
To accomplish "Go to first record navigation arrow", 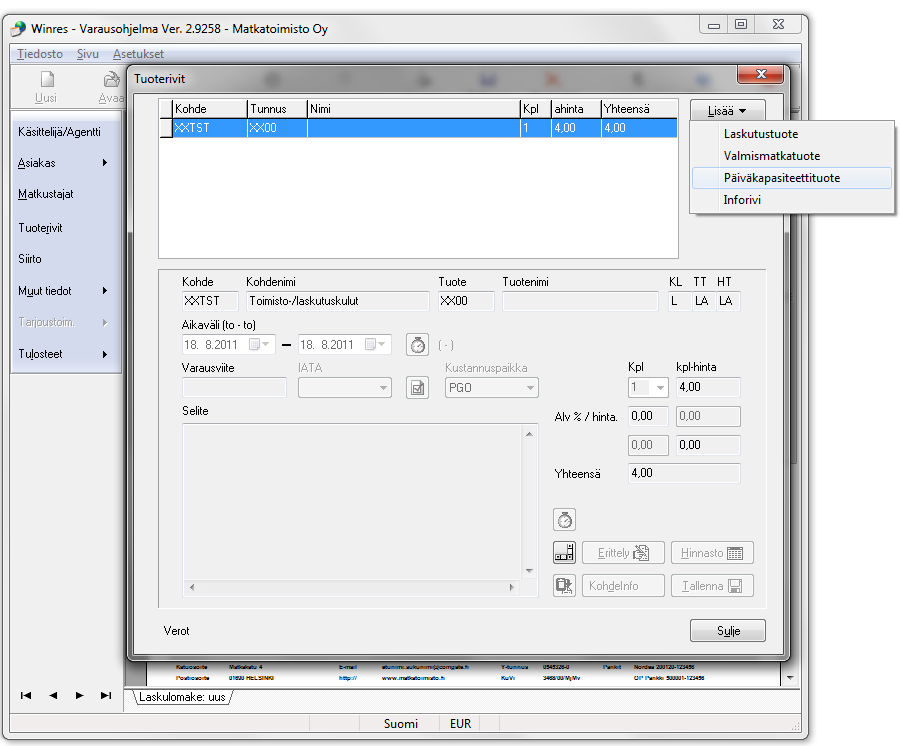I will pos(26,696).
